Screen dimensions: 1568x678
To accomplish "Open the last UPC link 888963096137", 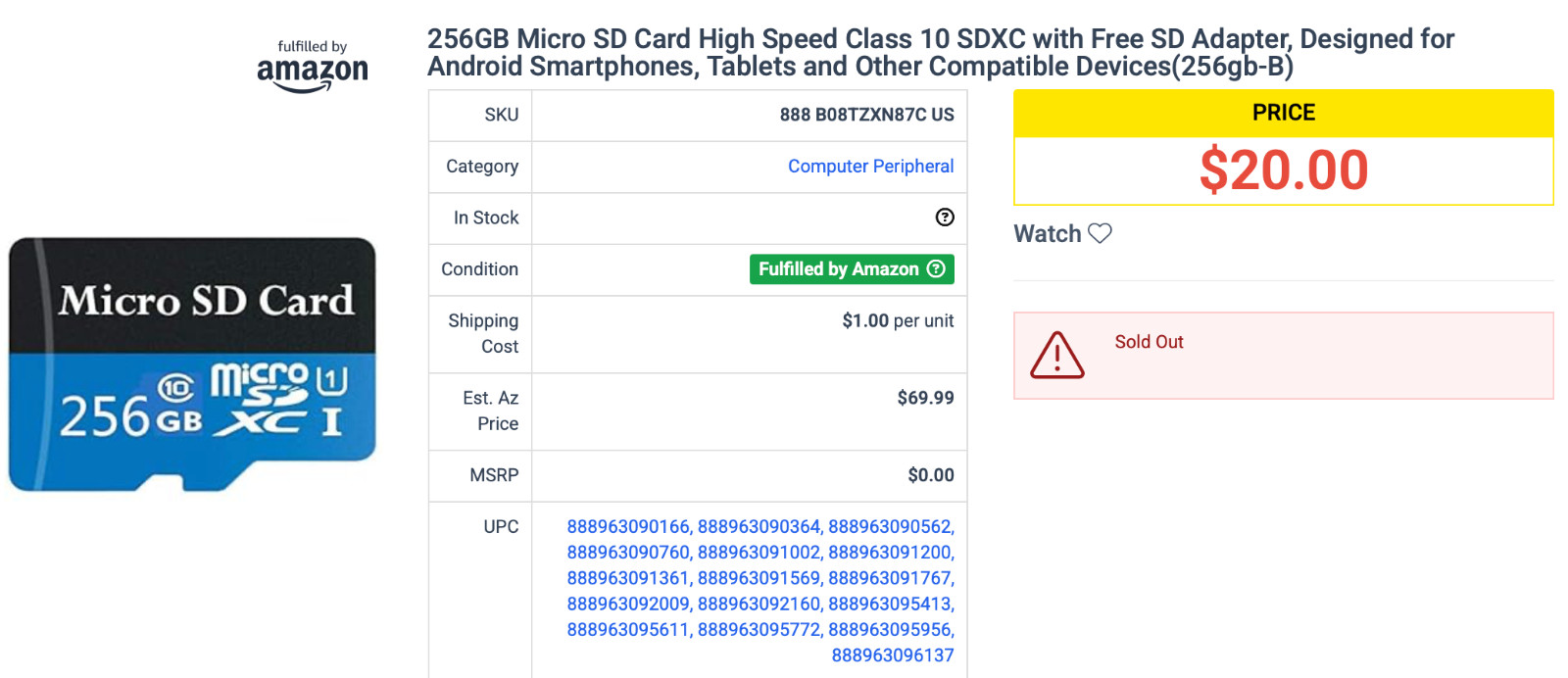I will pyautogui.click(x=892, y=655).
